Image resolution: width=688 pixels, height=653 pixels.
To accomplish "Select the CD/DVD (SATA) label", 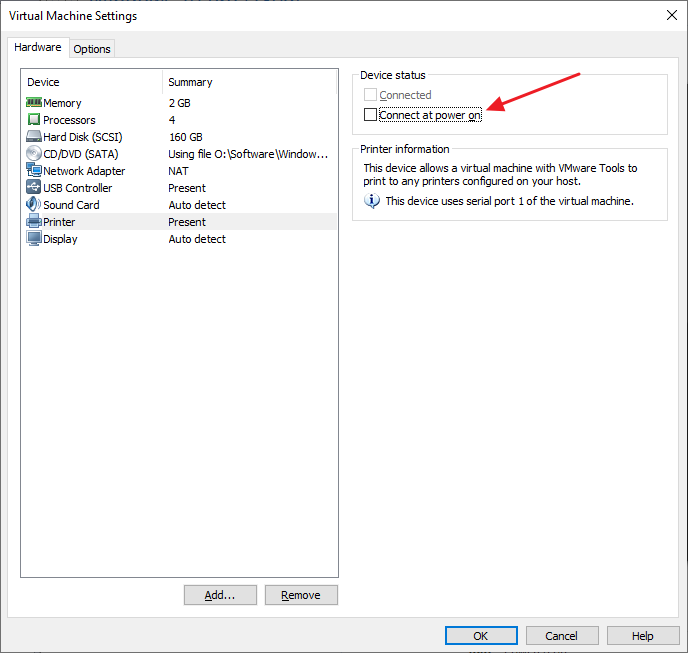I will (81, 154).
